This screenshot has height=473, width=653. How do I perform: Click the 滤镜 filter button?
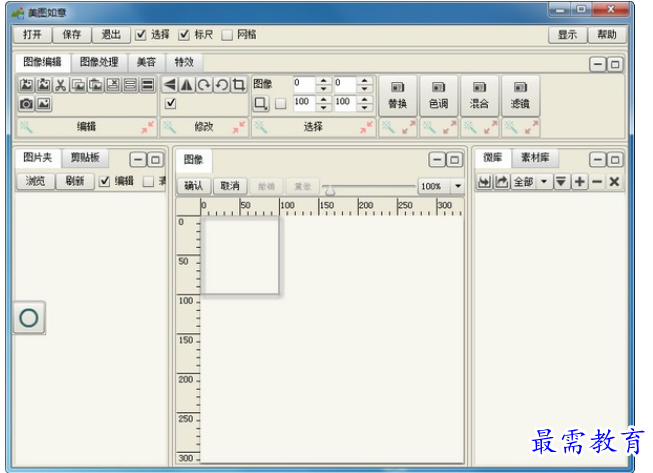tap(520, 96)
